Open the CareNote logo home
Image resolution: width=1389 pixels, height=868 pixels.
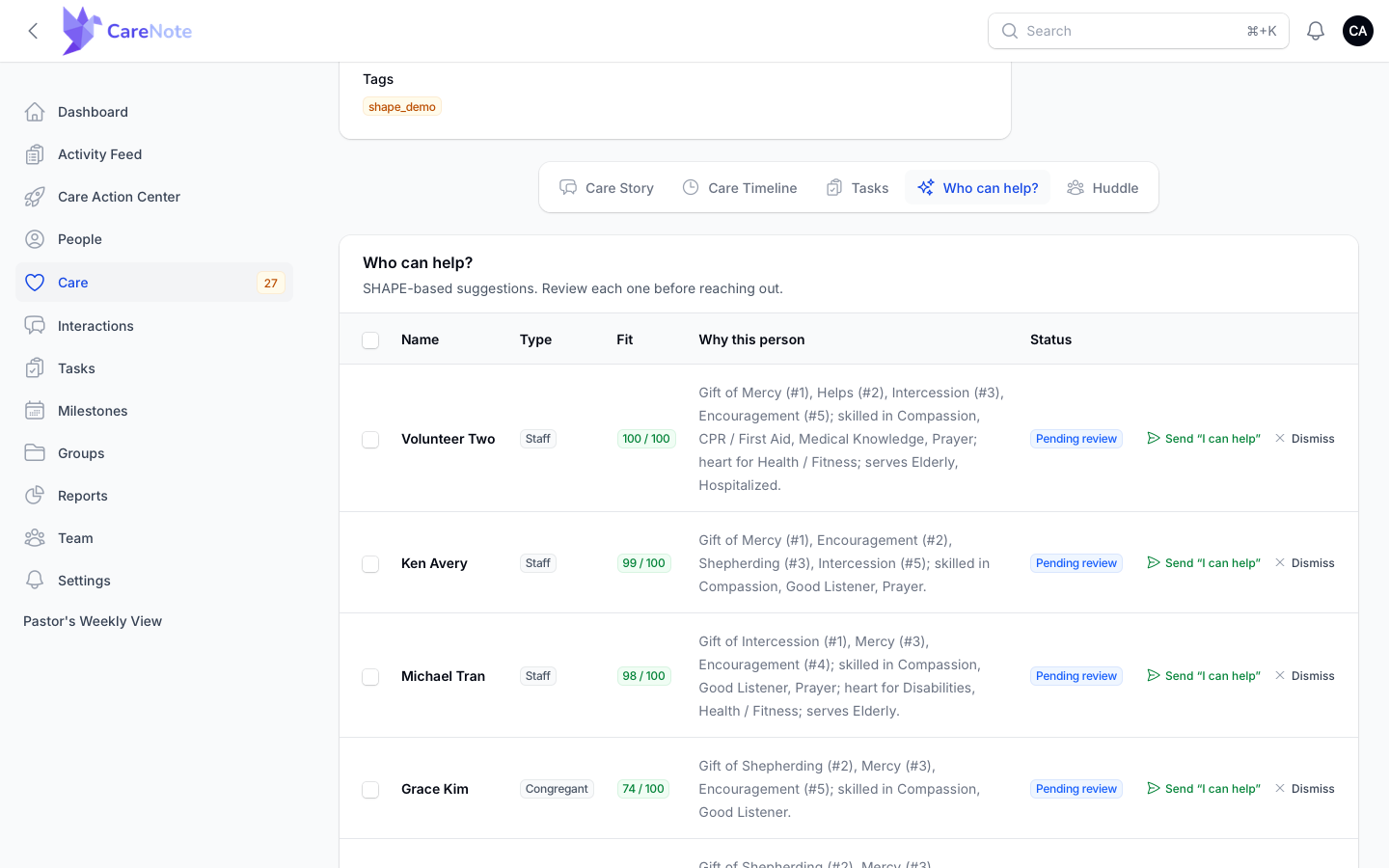click(126, 31)
